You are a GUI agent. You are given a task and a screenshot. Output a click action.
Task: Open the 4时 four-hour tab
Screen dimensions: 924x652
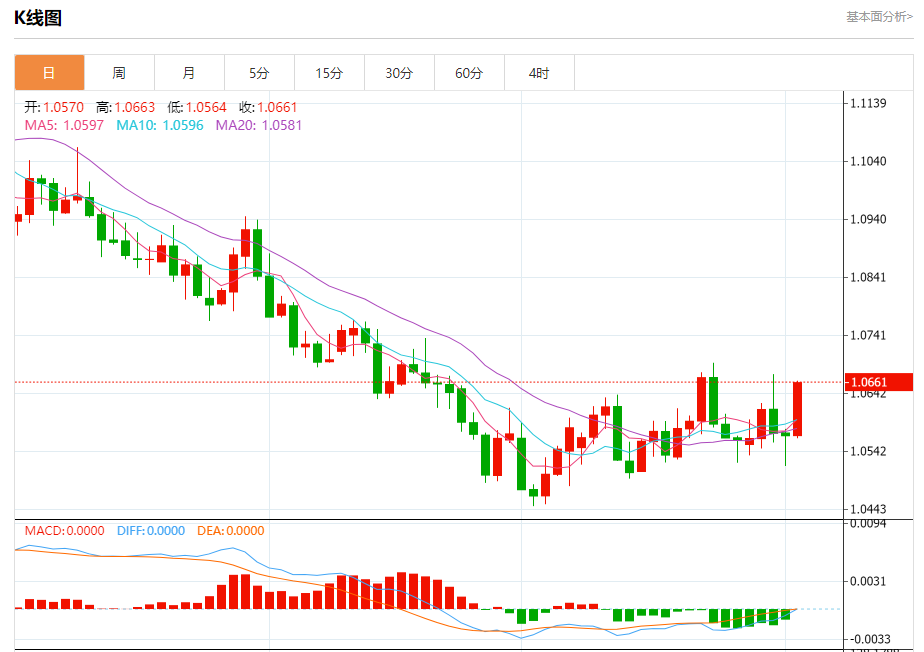click(x=539, y=73)
